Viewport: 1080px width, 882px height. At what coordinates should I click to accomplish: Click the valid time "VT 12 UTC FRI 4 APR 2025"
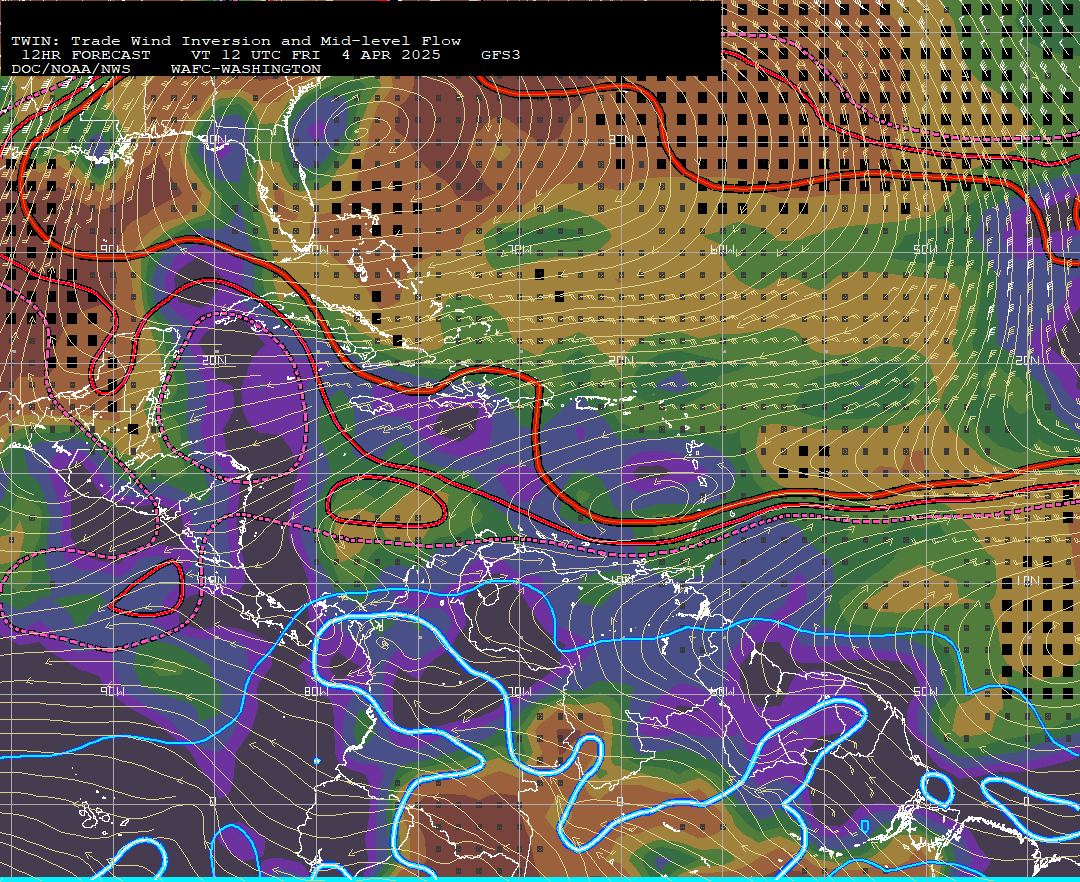click(316, 55)
